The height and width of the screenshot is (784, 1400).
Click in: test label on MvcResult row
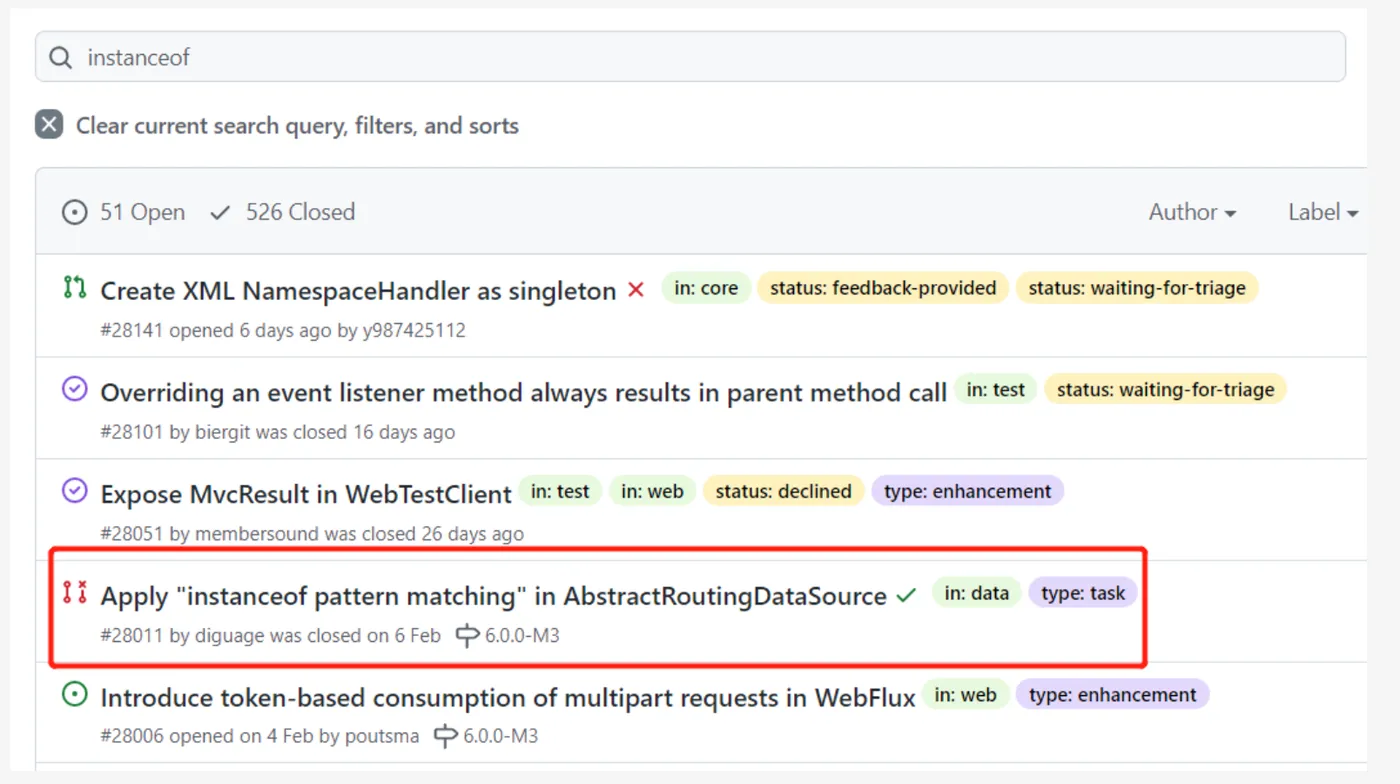point(560,491)
